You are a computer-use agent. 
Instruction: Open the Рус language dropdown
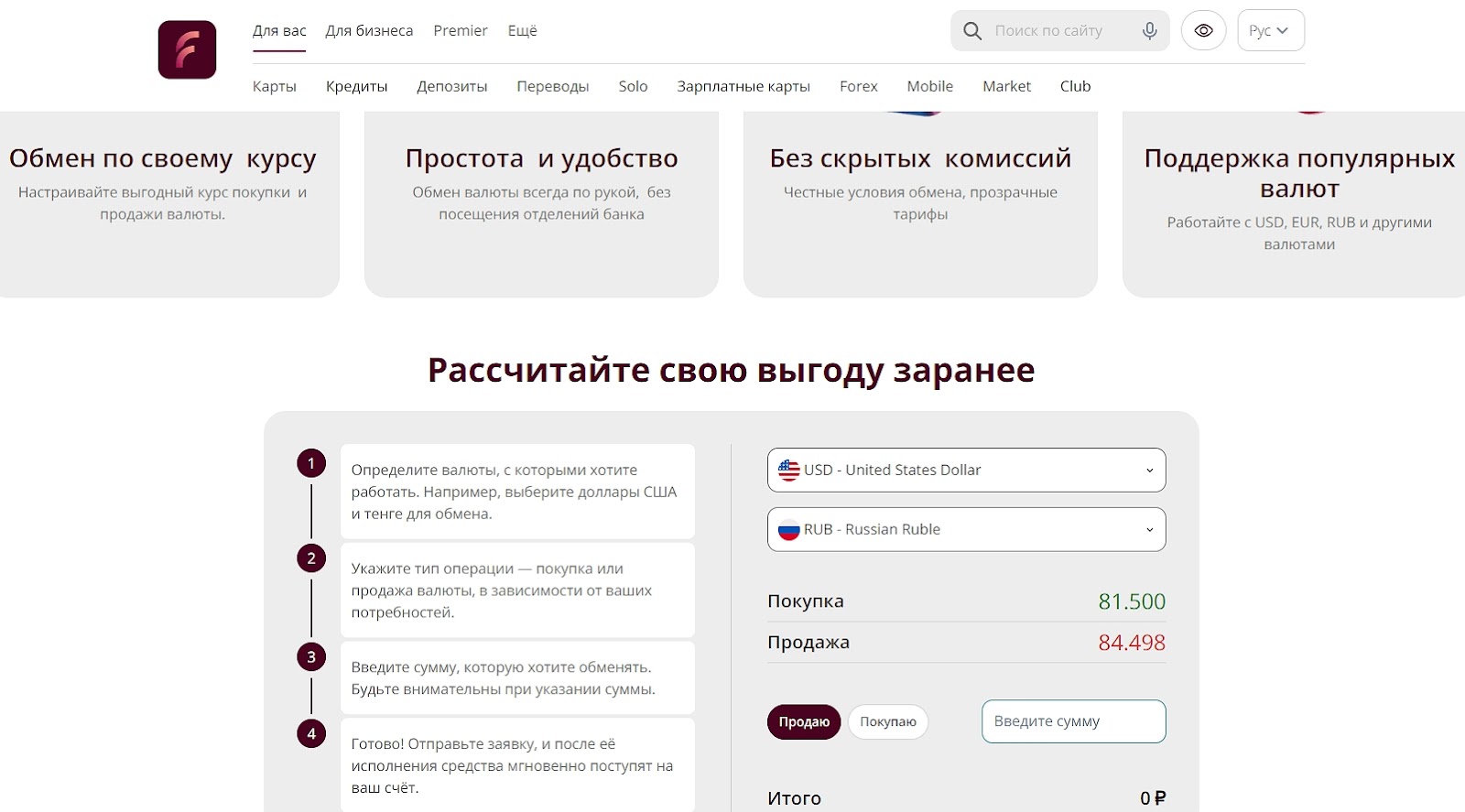(1270, 31)
